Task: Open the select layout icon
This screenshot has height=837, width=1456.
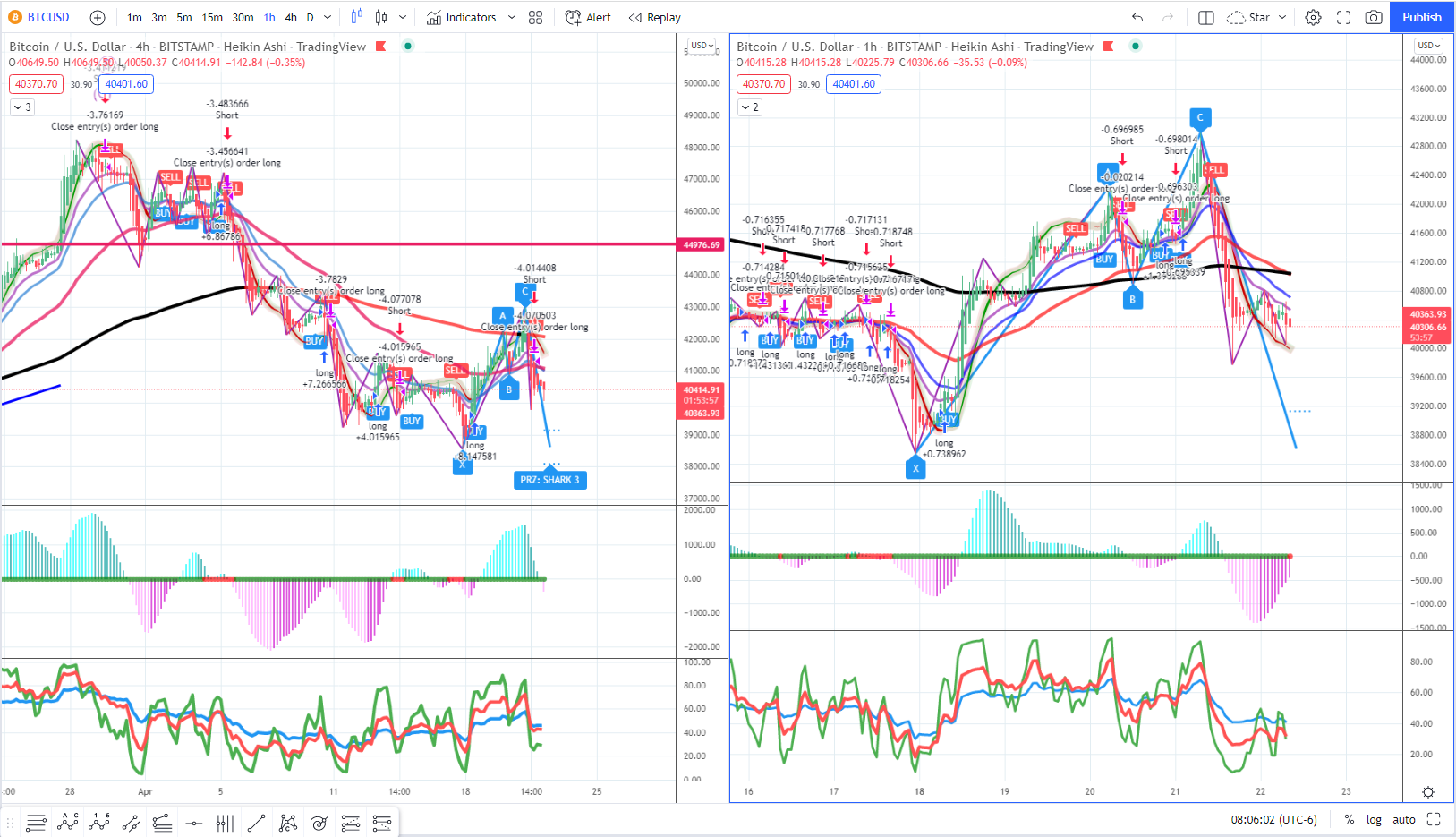Action: [x=1205, y=17]
